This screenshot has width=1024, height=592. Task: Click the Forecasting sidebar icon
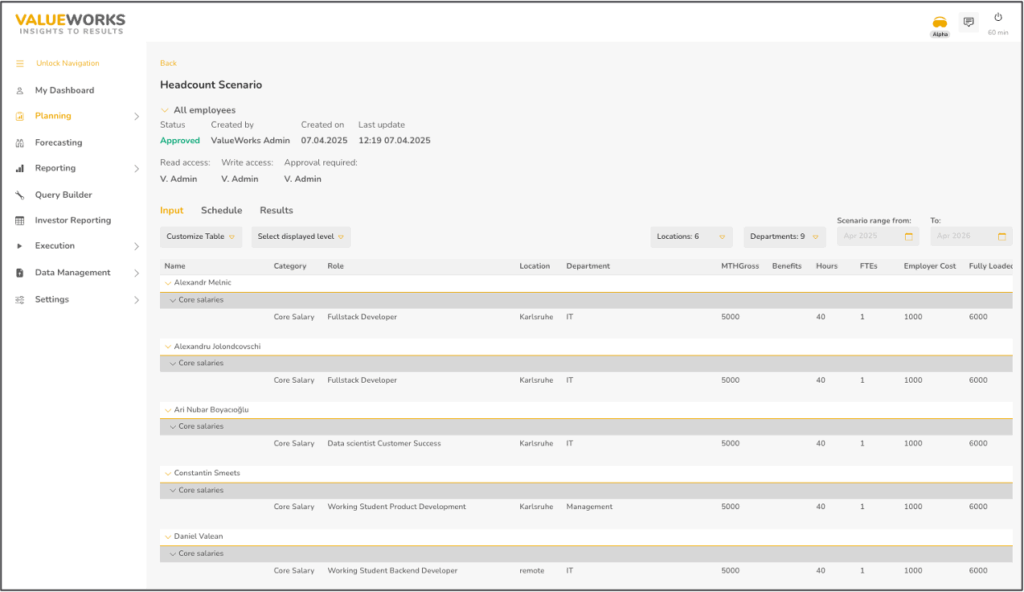(20, 143)
